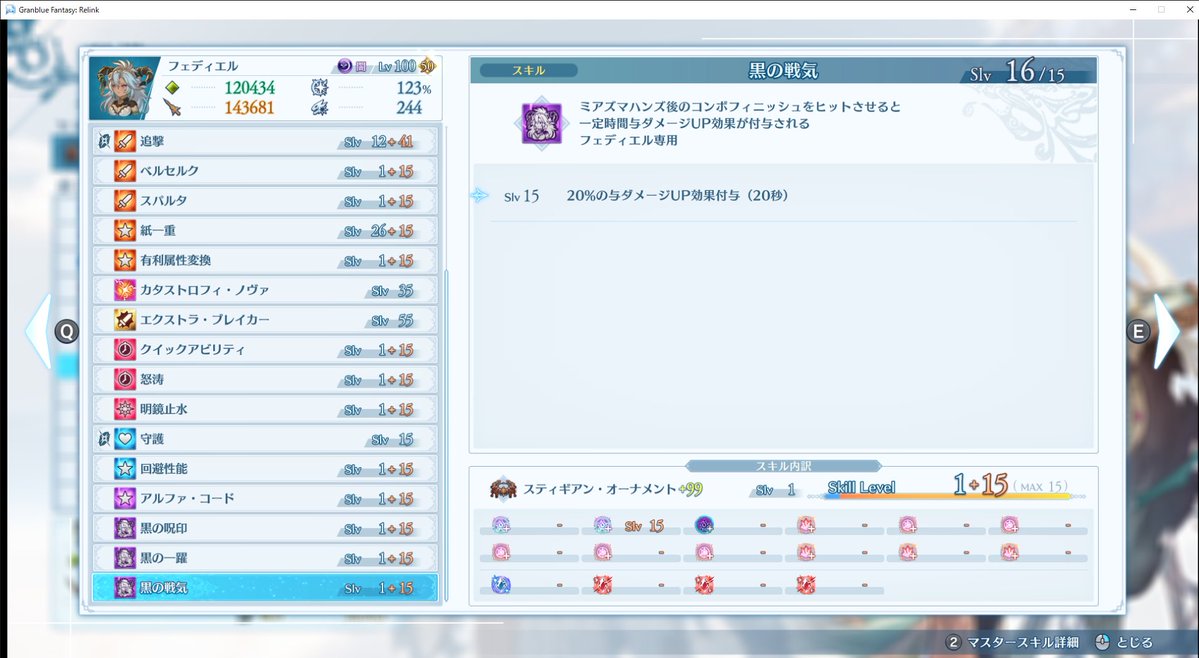
Task: Select the 有利属性変換 skill row
Action: click(x=265, y=261)
